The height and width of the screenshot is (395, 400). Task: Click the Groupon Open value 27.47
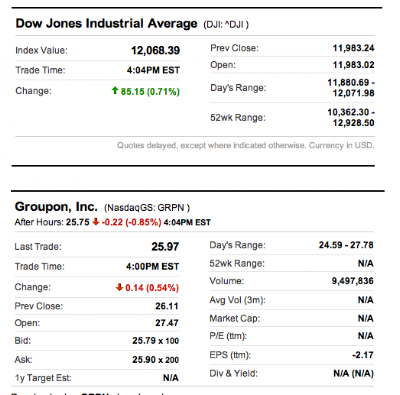point(167,323)
